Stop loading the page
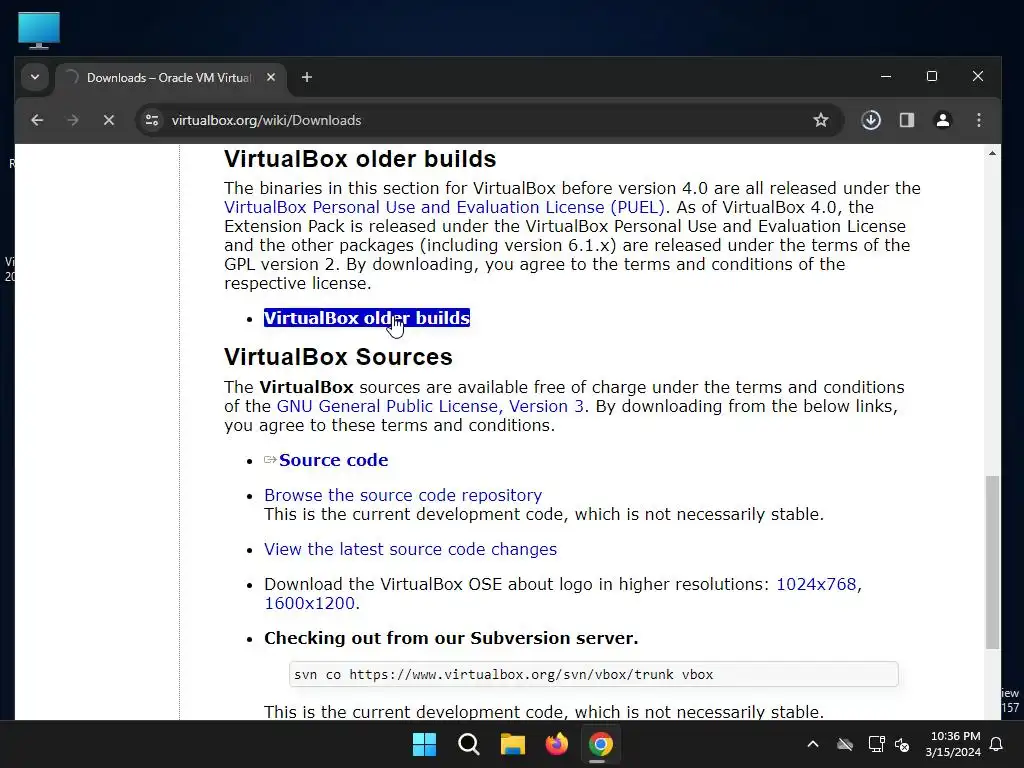Image resolution: width=1024 pixels, height=768 pixels. [109, 120]
